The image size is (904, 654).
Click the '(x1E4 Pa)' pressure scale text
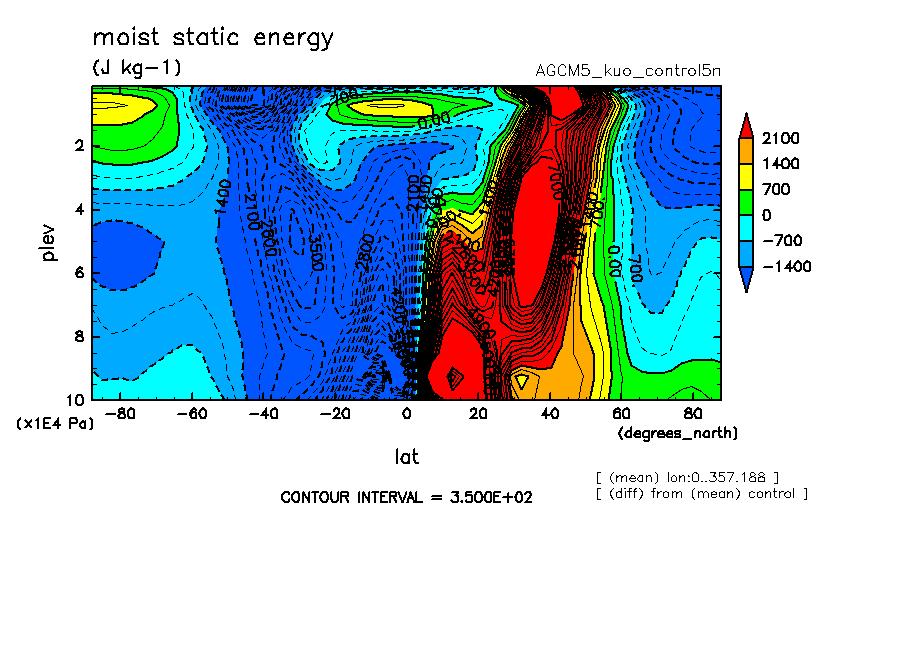[55, 423]
